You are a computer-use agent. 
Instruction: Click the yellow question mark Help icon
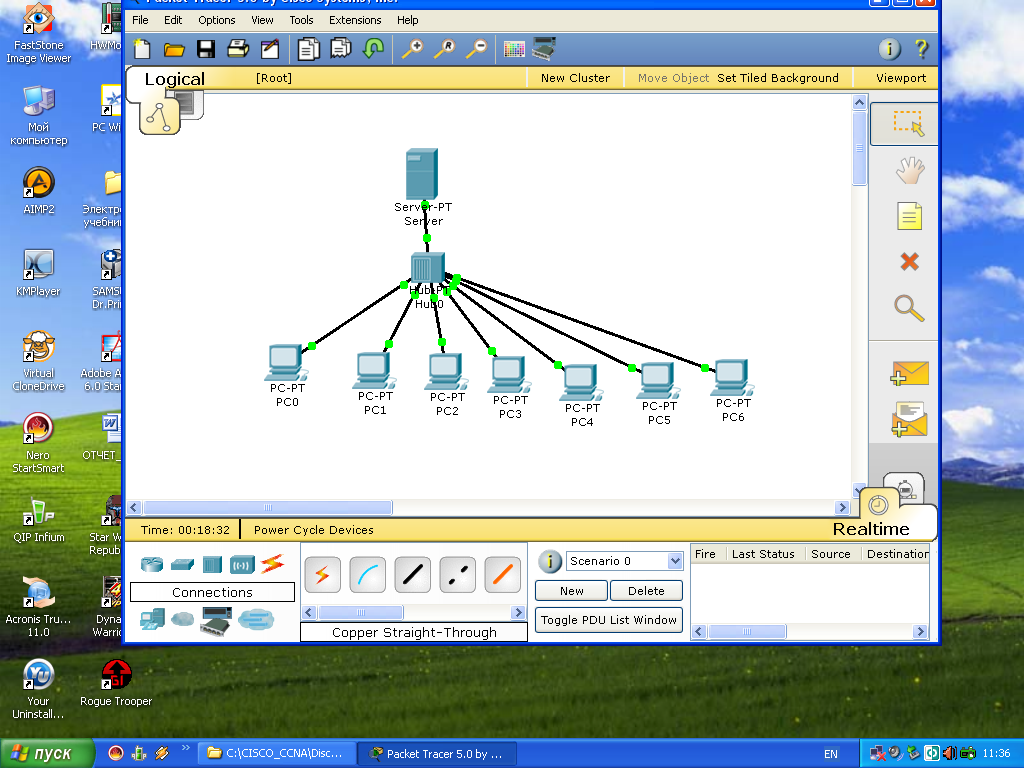(921, 49)
